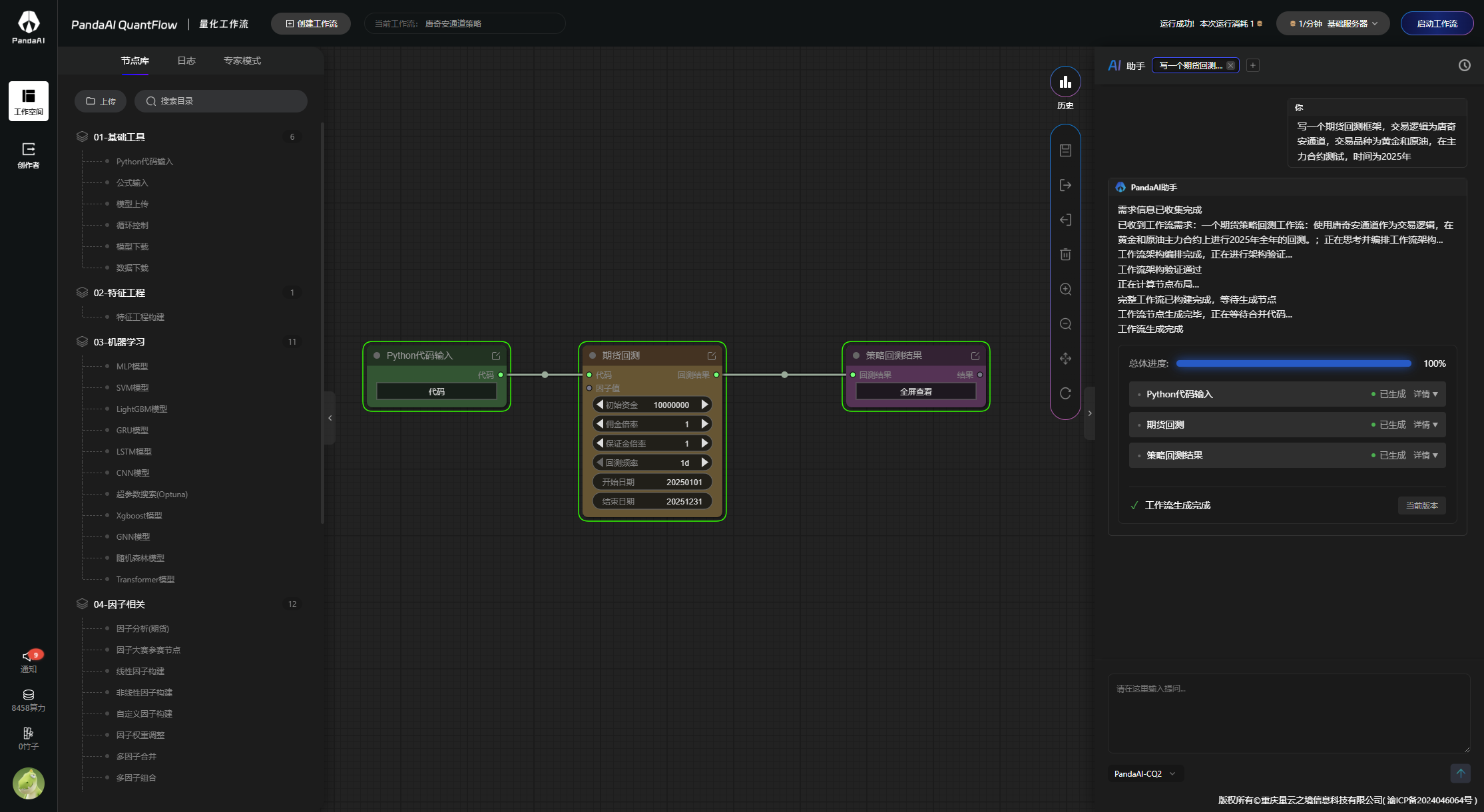Image resolution: width=1484 pixels, height=812 pixels.
Task: Collapse the left node library panel
Action: tap(330, 418)
